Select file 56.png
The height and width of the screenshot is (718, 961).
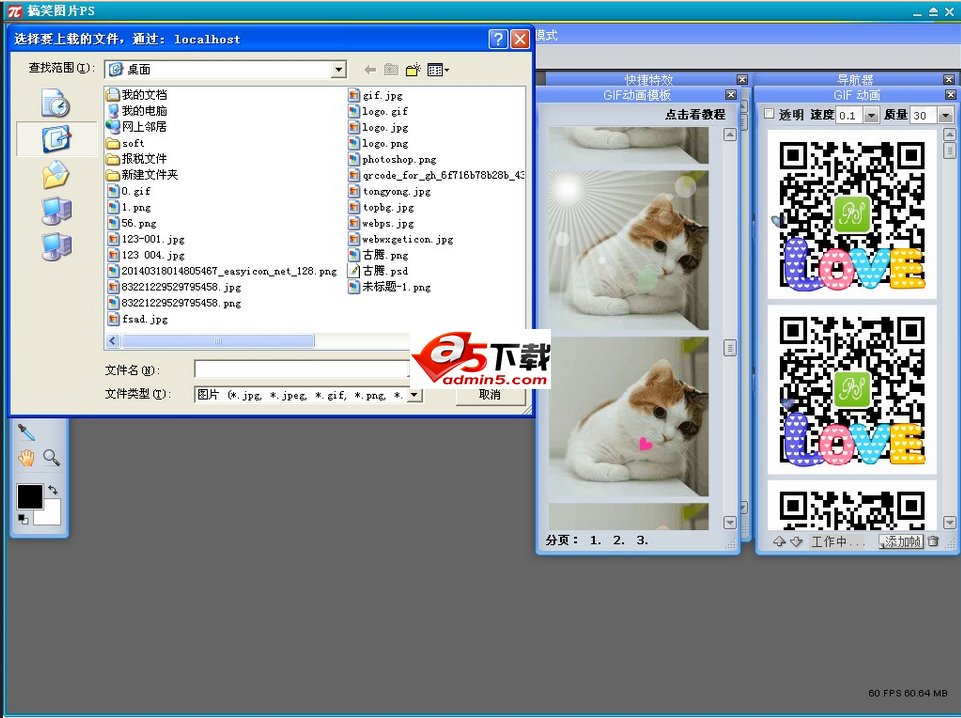coord(132,223)
